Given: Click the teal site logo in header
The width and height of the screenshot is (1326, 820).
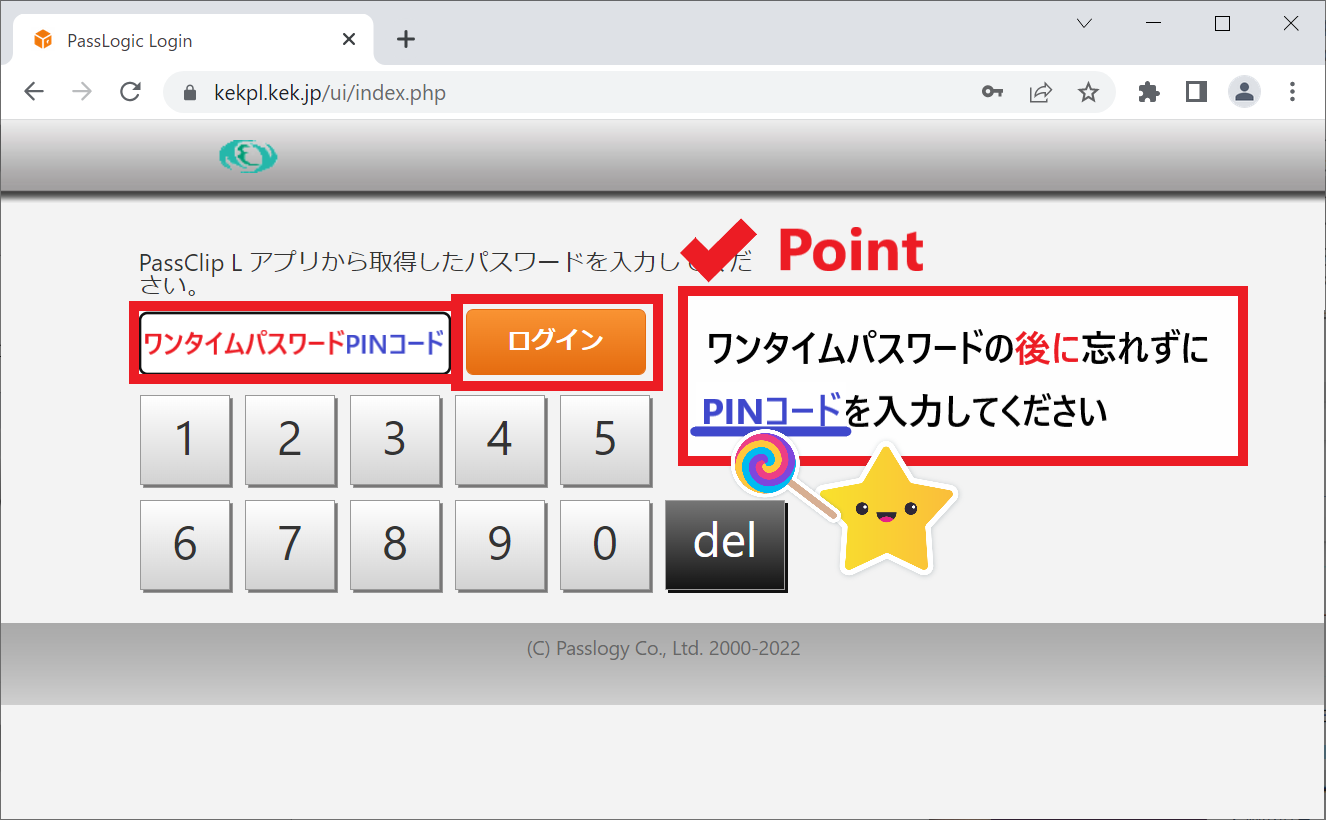Looking at the screenshot, I should point(248,156).
